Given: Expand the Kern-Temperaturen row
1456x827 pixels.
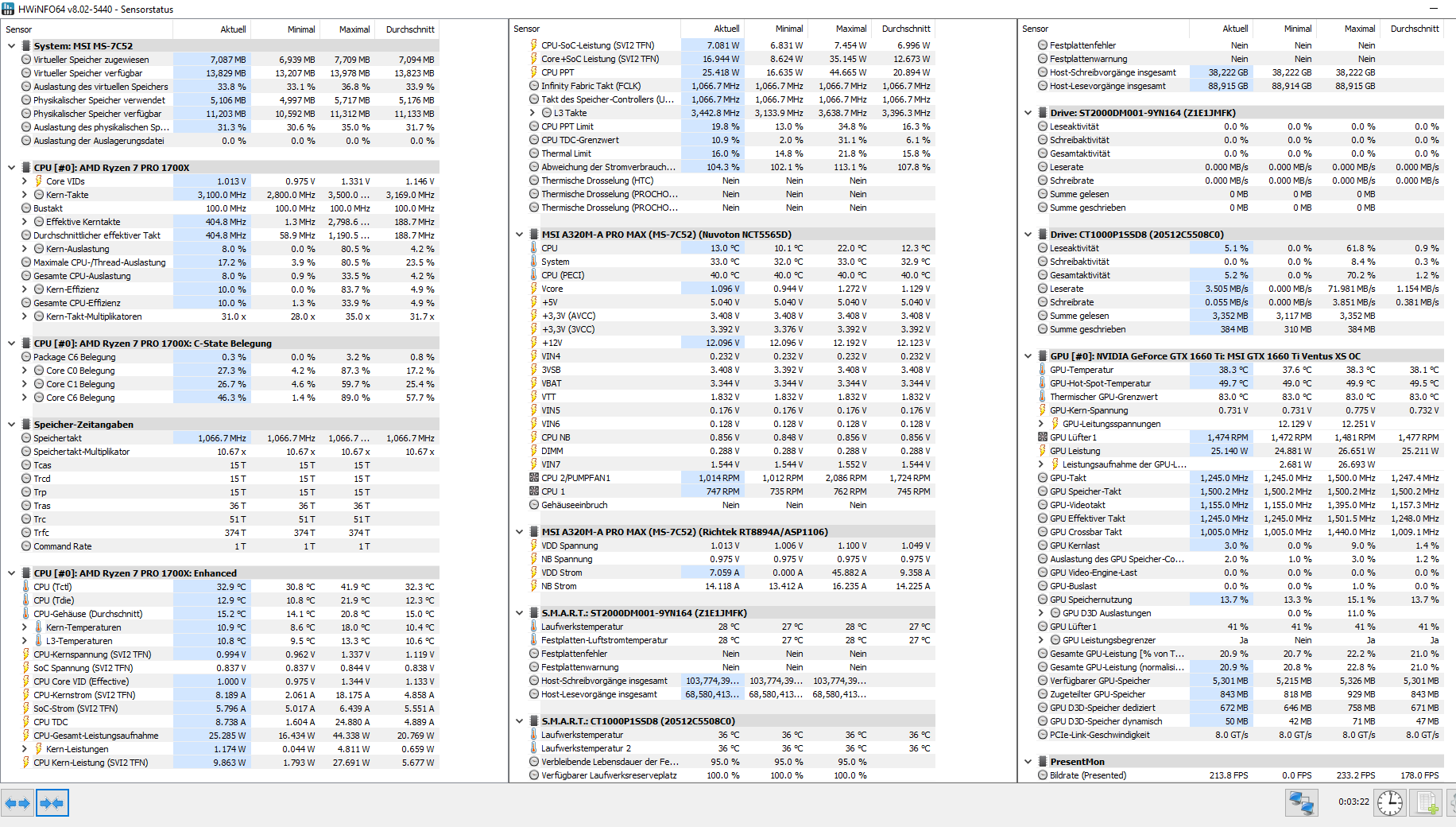Looking at the screenshot, I should [25, 627].
